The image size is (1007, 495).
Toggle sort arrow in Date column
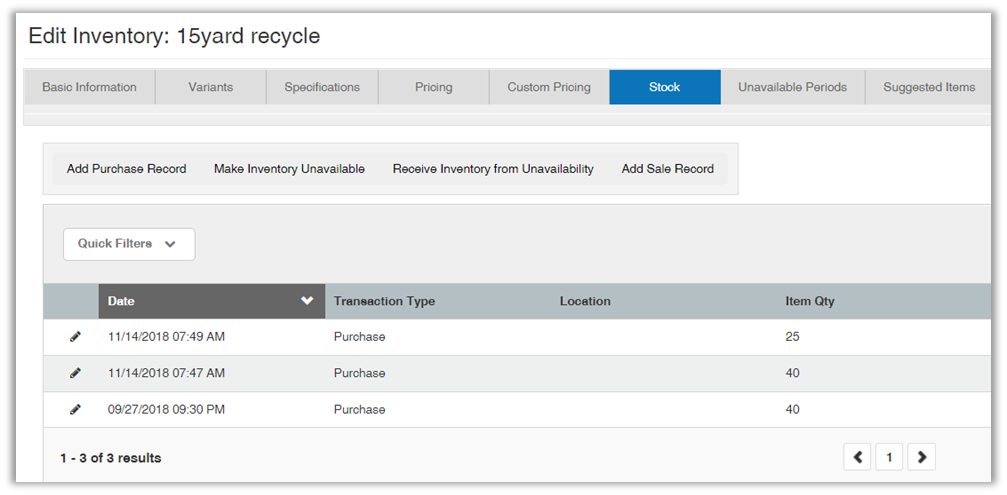coord(307,301)
